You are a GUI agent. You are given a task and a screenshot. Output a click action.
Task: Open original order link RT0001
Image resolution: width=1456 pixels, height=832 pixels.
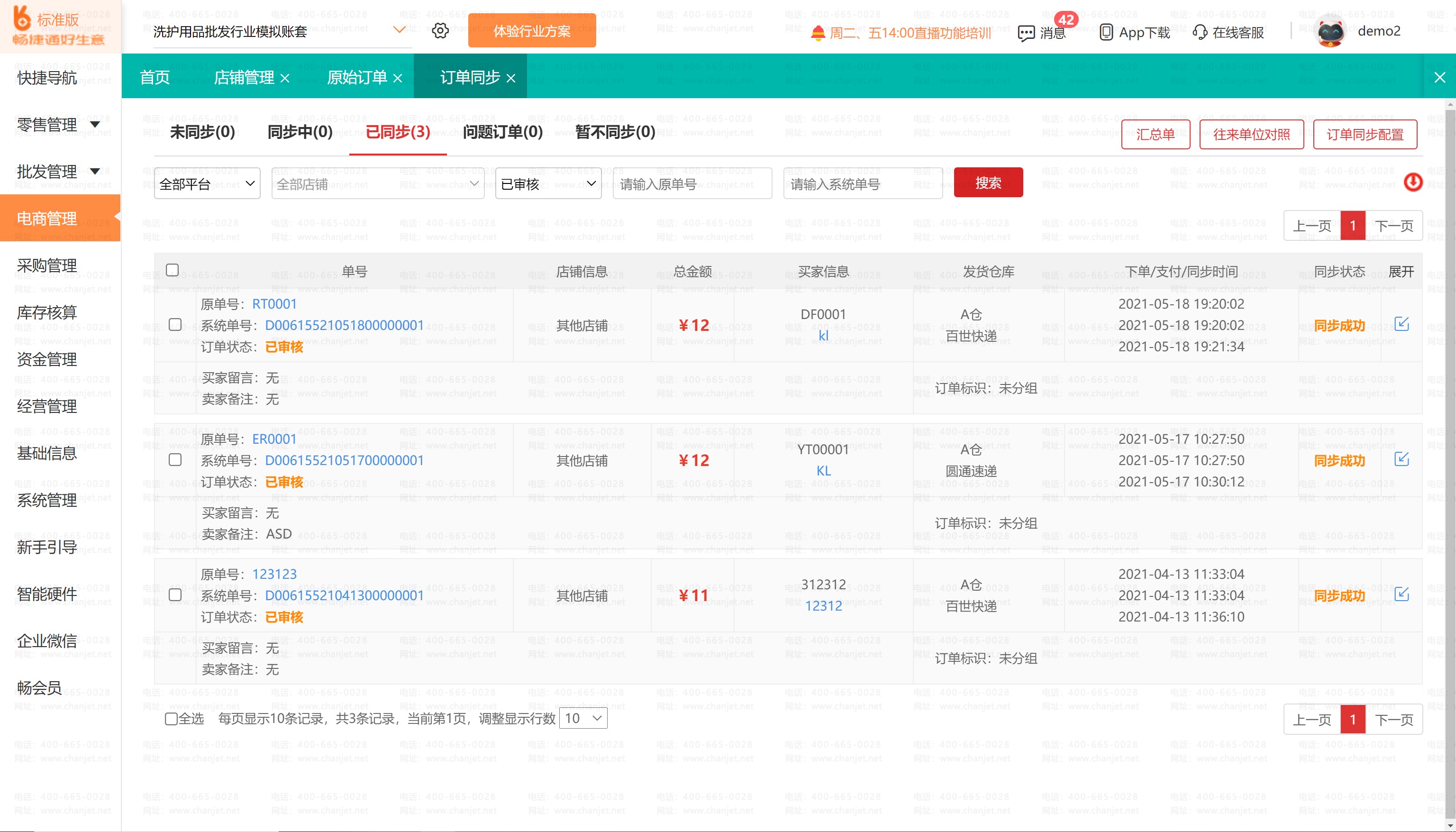(x=274, y=304)
